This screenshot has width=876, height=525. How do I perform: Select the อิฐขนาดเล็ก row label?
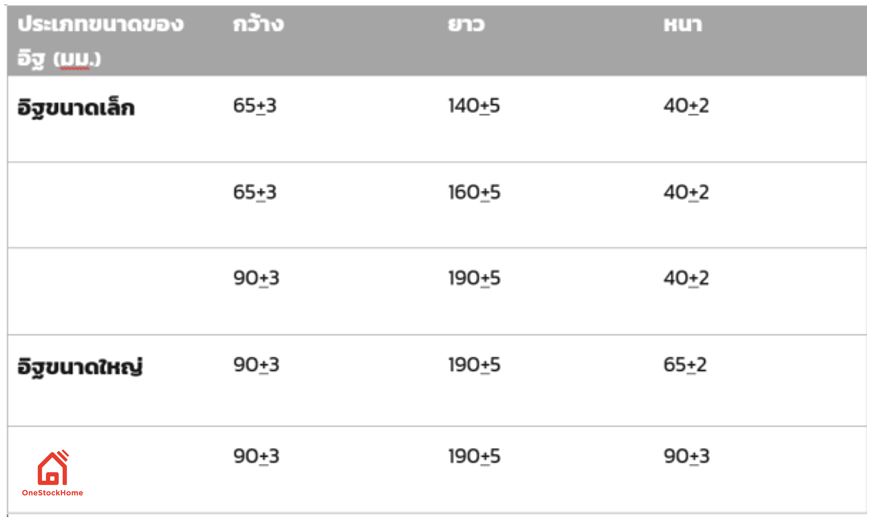pyautogui.click(x=76, y=108)
